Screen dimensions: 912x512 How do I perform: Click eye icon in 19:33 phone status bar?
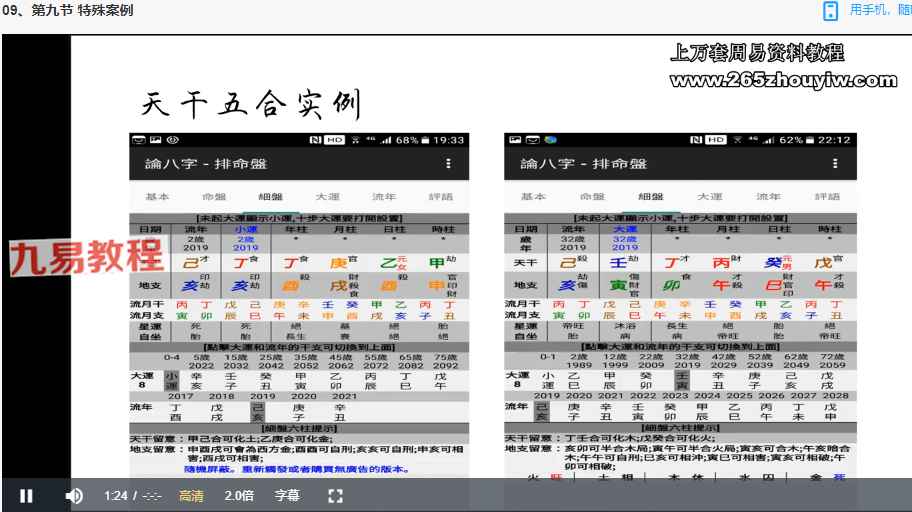173,140
